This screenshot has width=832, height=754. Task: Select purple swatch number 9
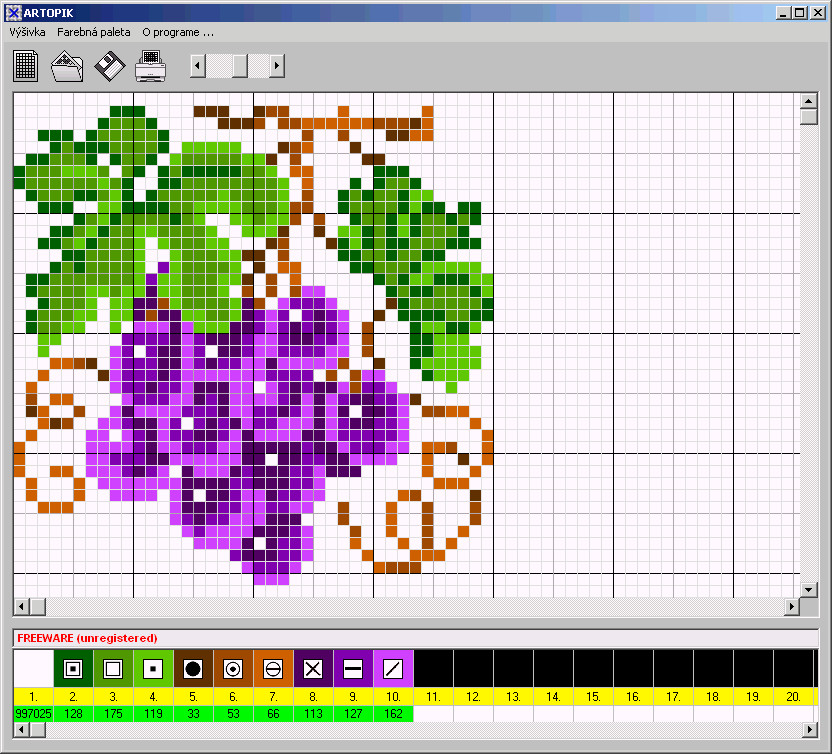click(353, 669)
